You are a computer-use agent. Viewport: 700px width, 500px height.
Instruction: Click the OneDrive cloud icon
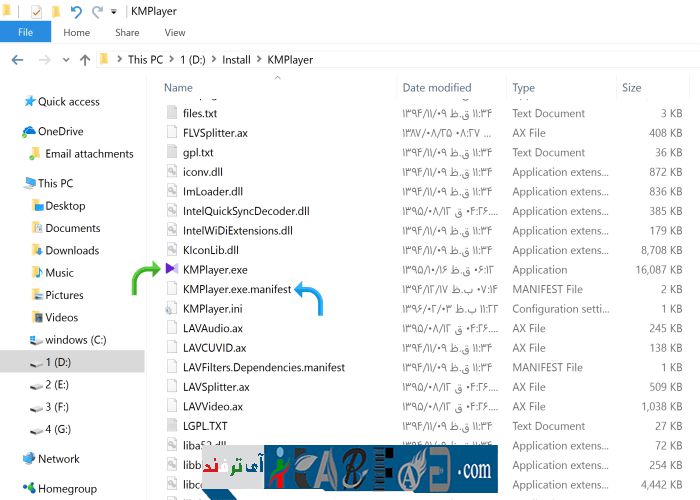point(29,132)
